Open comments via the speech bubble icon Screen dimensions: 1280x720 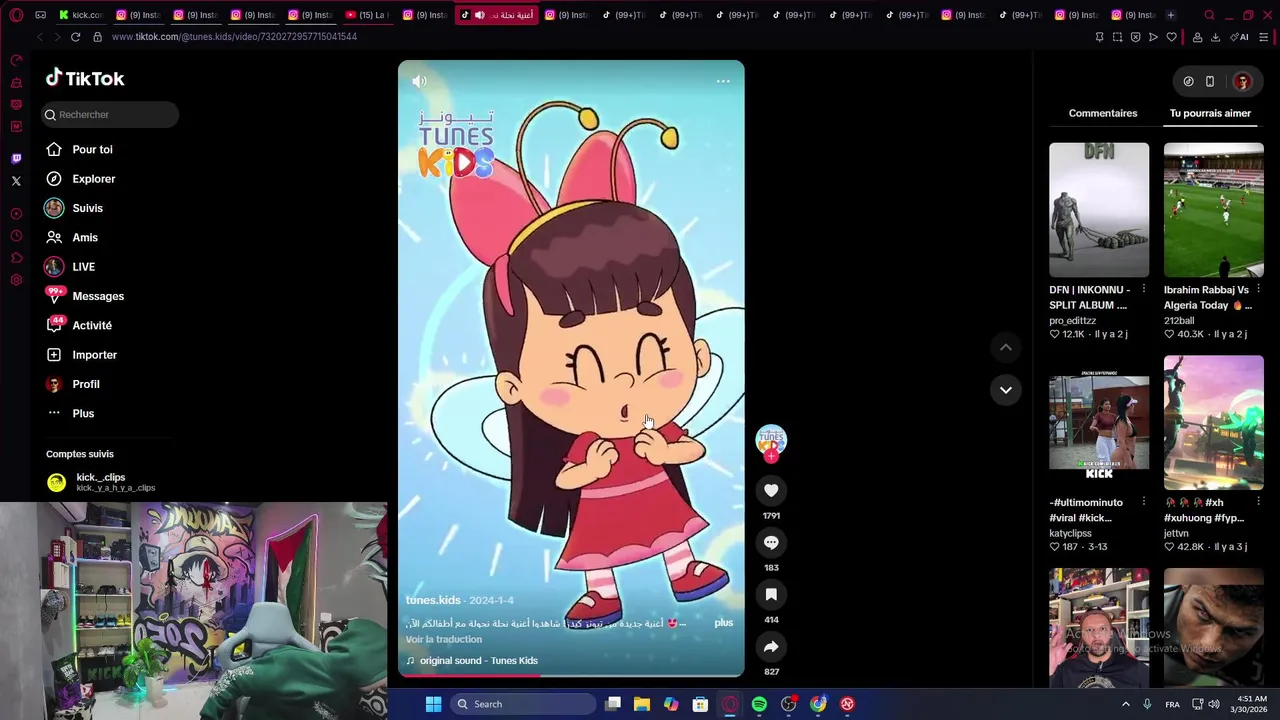point(771,542)
